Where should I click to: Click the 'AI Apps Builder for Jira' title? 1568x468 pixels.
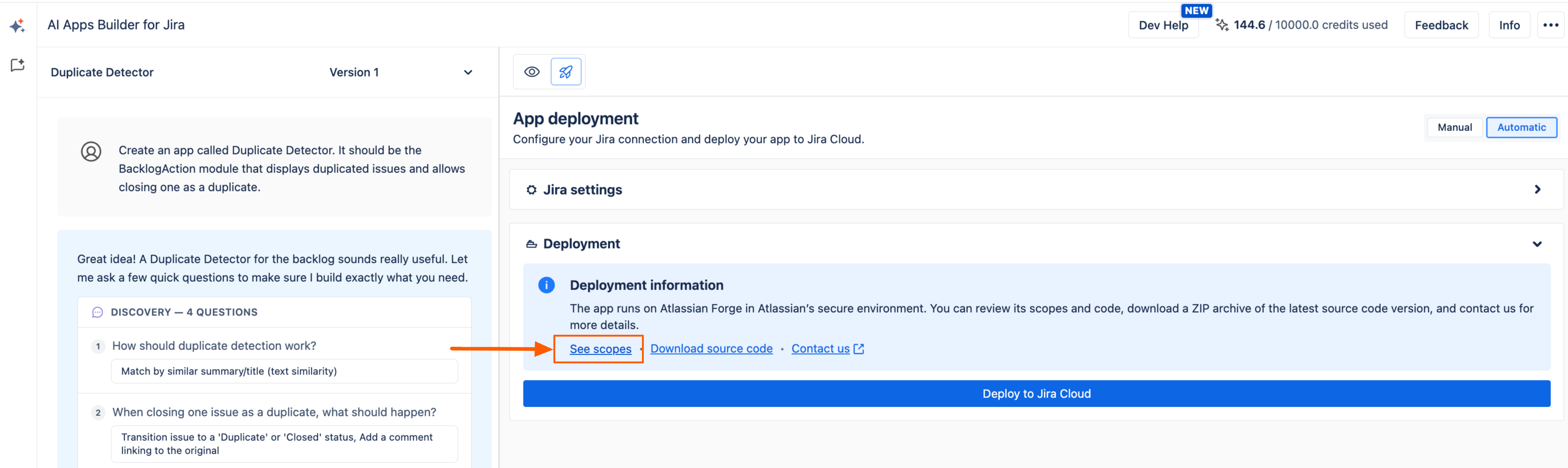click(116, 25)
